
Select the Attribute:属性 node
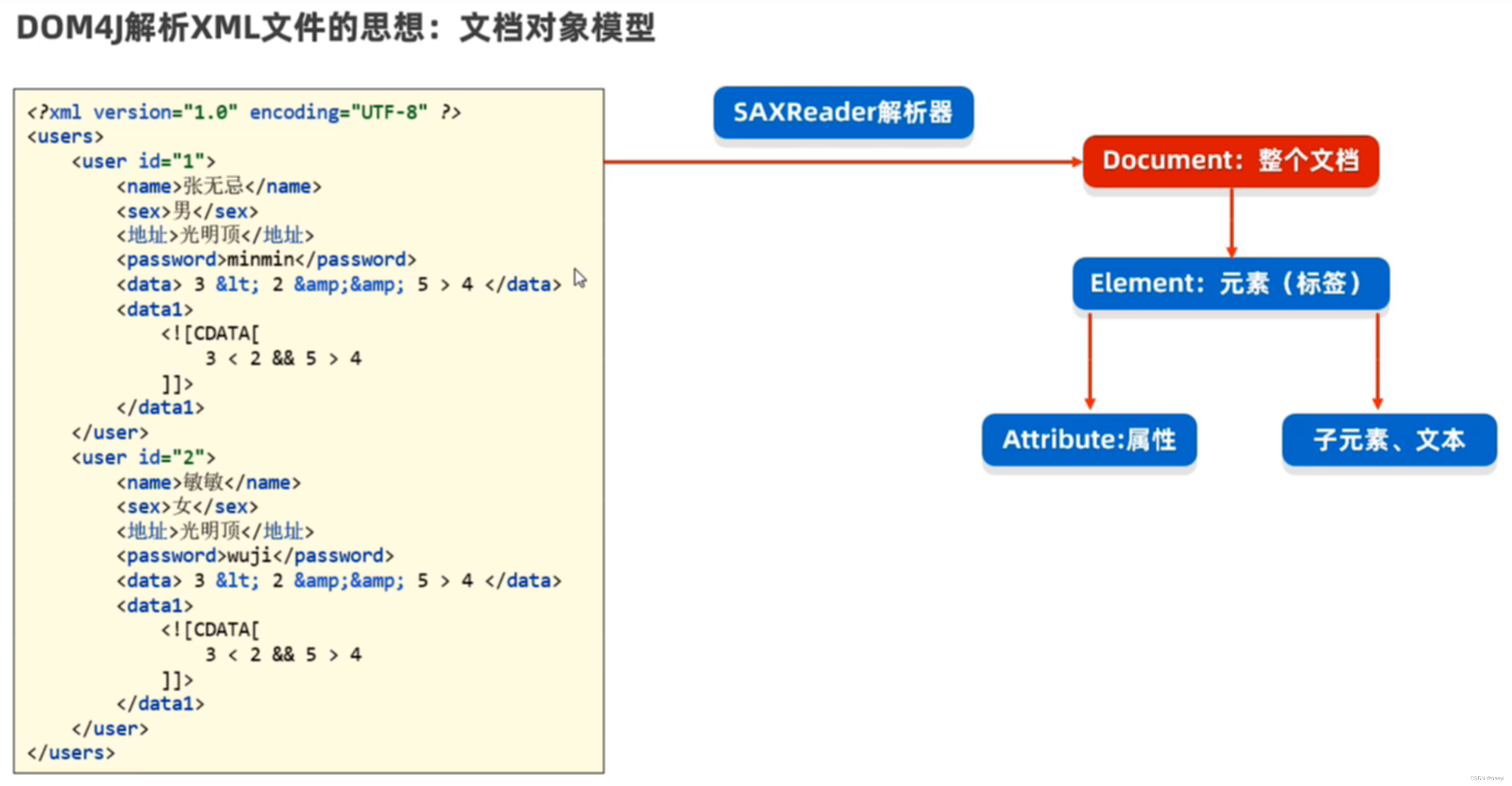(x=1089, y=440)
